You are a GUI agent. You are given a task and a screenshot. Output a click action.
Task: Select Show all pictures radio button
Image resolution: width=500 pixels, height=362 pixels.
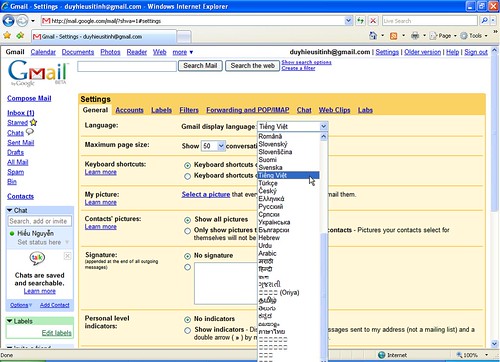coord(187,220)
